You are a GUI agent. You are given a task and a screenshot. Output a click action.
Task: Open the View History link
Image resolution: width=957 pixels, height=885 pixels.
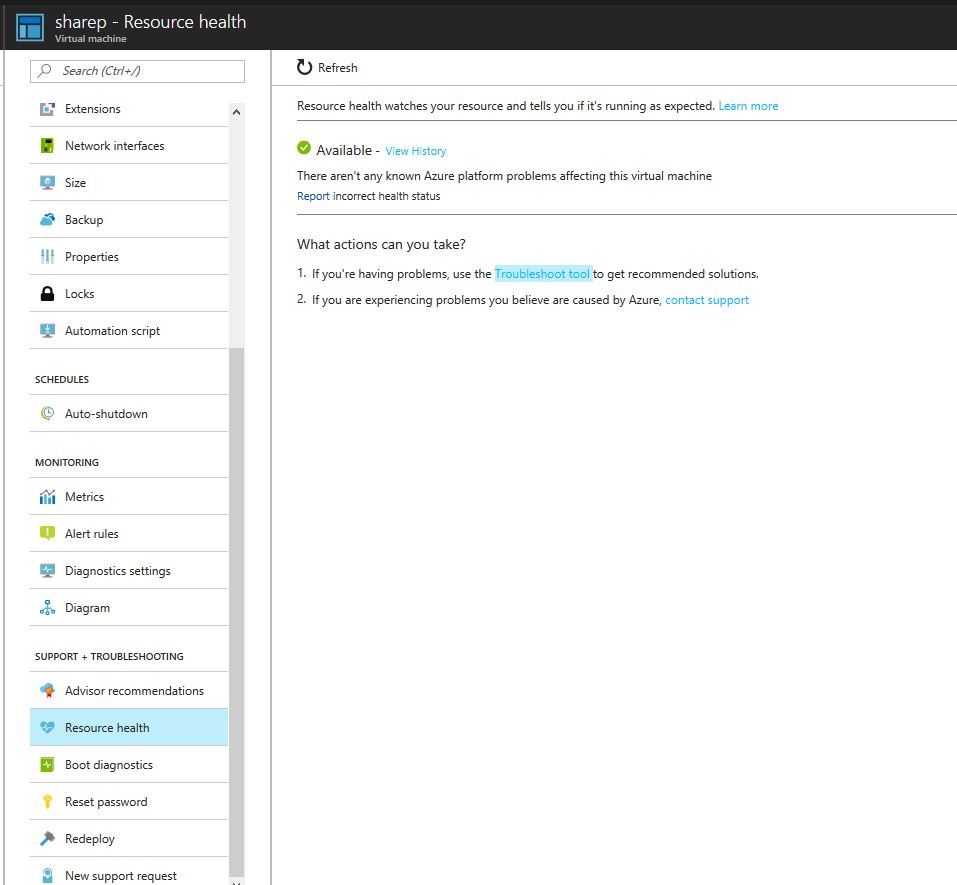416,151
